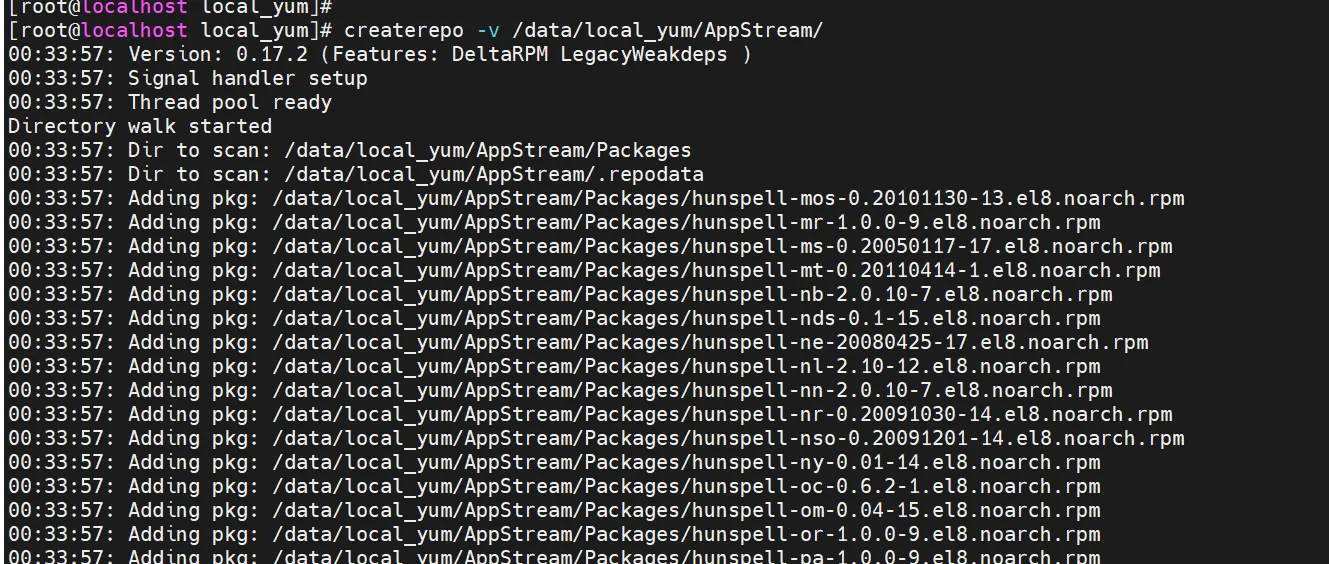This screenshot has height=564, width=1329.
Task: Click the Signal handler setup line
Action: tap(247, 78)
